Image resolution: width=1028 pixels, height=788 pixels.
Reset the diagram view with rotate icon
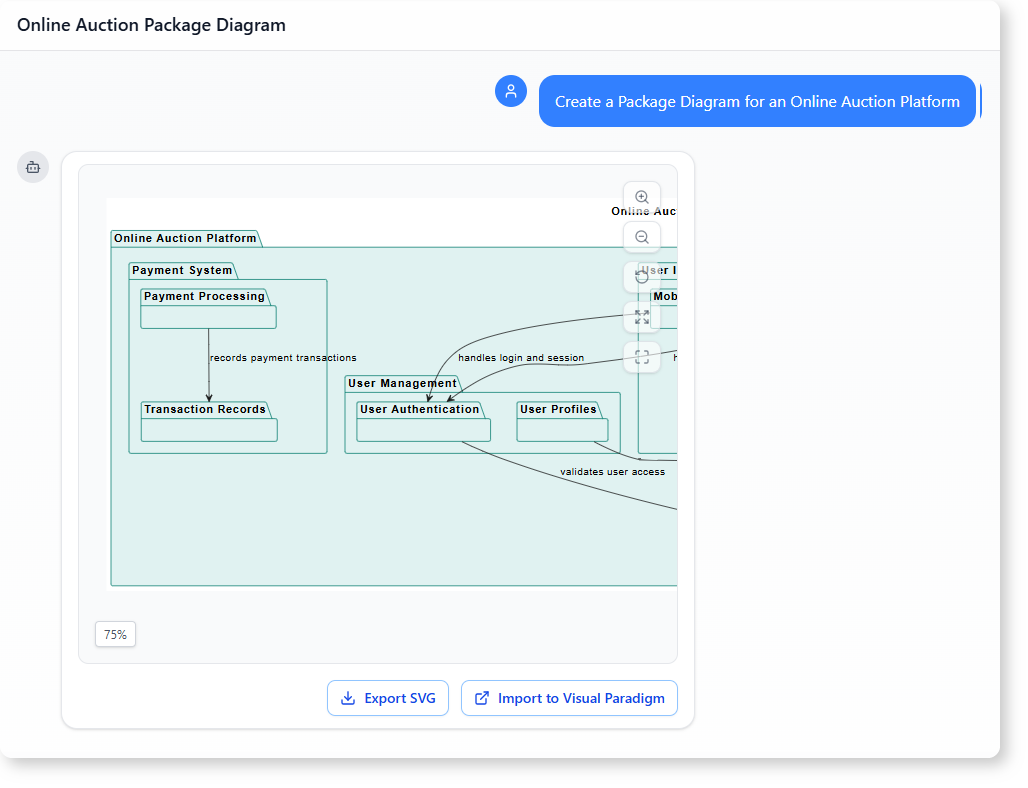coord(642,277)
